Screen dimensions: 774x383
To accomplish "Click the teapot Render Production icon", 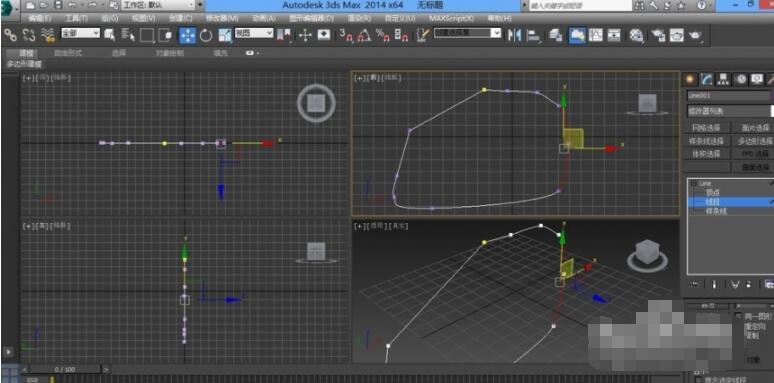I will tap(696, 36).
